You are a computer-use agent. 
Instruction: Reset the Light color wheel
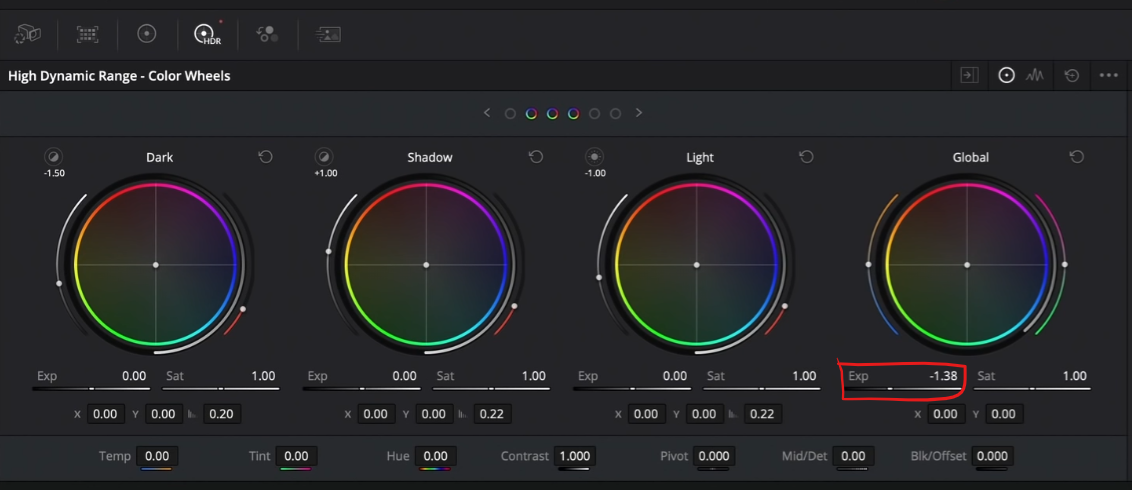pos(806,157)
